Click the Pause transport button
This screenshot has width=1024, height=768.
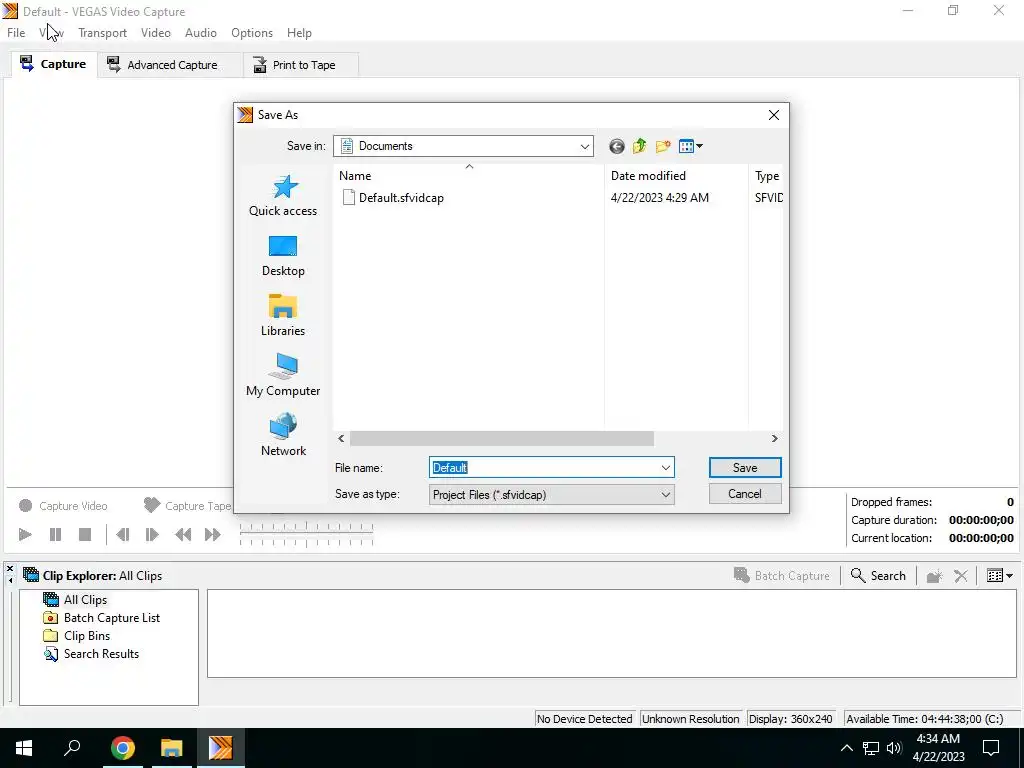pos(56,535)
